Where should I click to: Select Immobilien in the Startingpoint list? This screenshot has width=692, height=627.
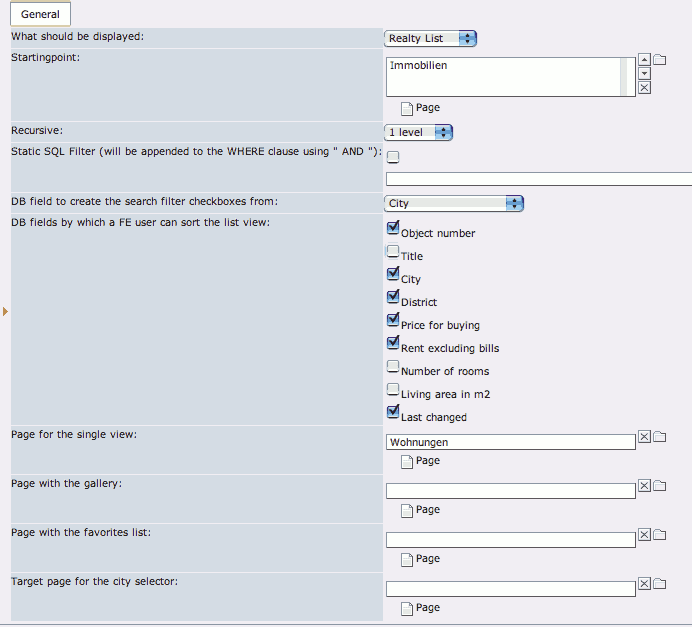click(x=418, y=65)
